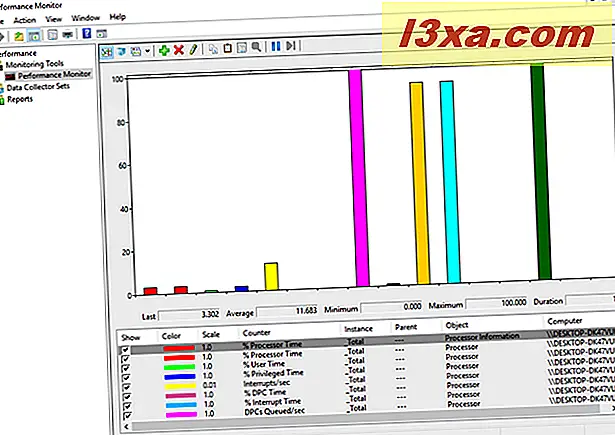This screenshot has height=435, width=615.
Task: Click the blue swatch of % Privileged Time
Action: coord(180,377)
